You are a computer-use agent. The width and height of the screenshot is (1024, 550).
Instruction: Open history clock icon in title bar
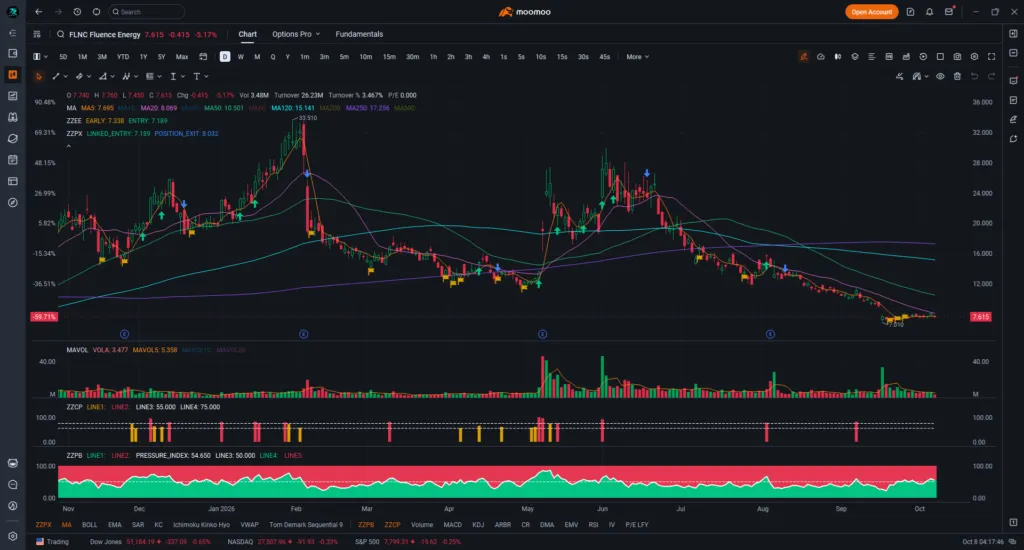click(77, 12)
